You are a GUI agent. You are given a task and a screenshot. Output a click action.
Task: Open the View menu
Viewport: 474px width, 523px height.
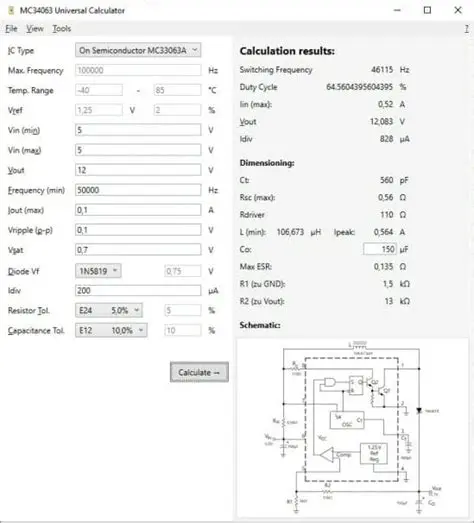click(x=35, y=29)
